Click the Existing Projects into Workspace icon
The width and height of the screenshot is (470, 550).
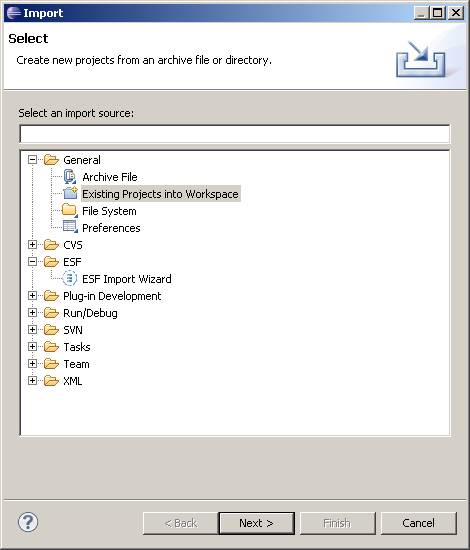pyautogui.click(x=70, y=193)
